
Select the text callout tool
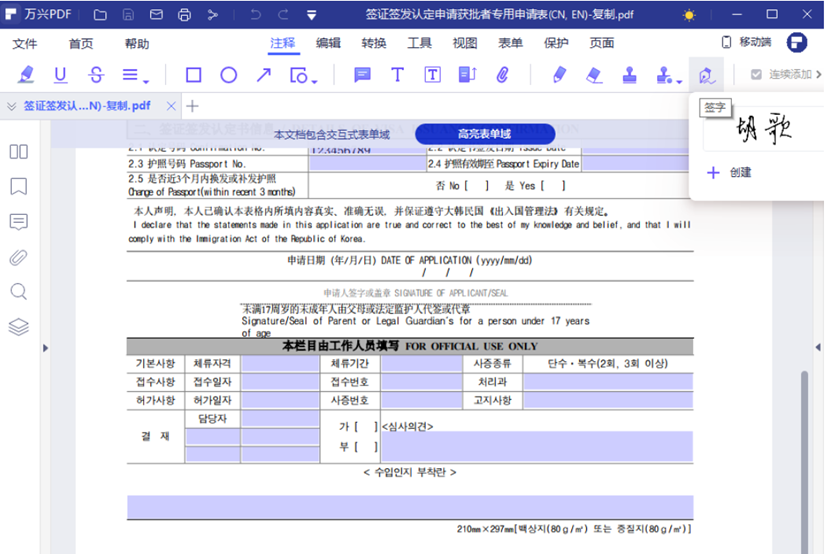coord(467,75)
